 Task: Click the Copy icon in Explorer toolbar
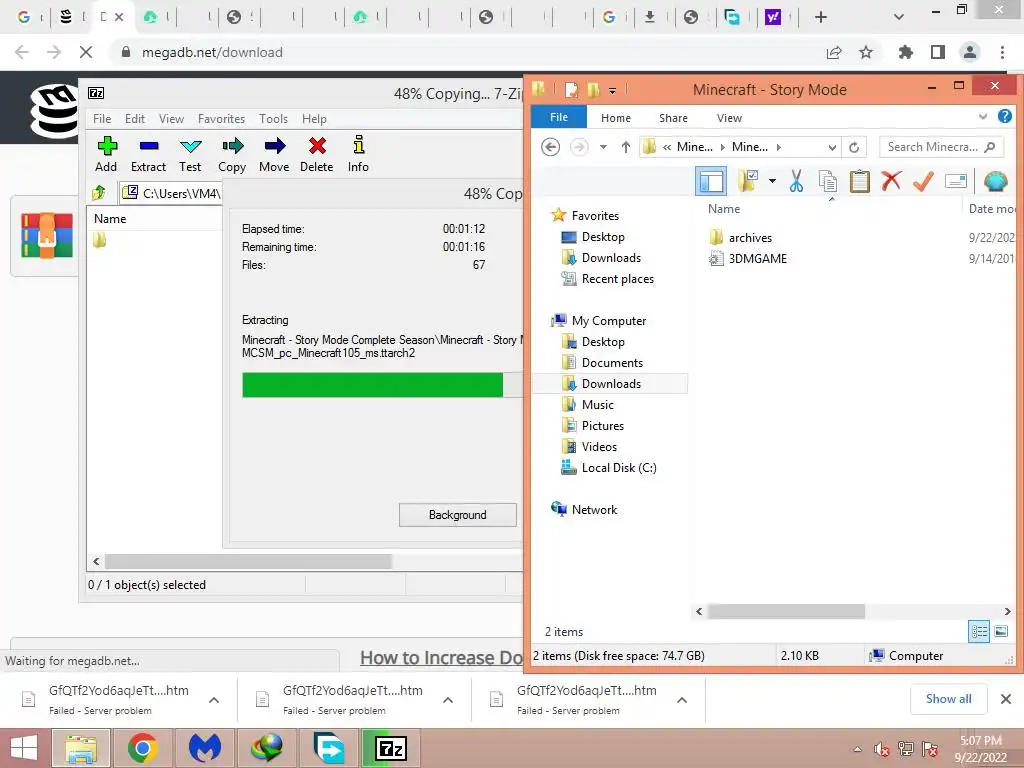tap(827, 181)
